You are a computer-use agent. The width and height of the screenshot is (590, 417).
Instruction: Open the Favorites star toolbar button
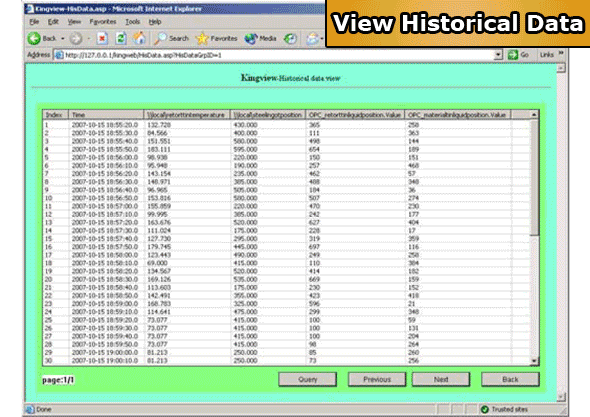coord(217,38)
